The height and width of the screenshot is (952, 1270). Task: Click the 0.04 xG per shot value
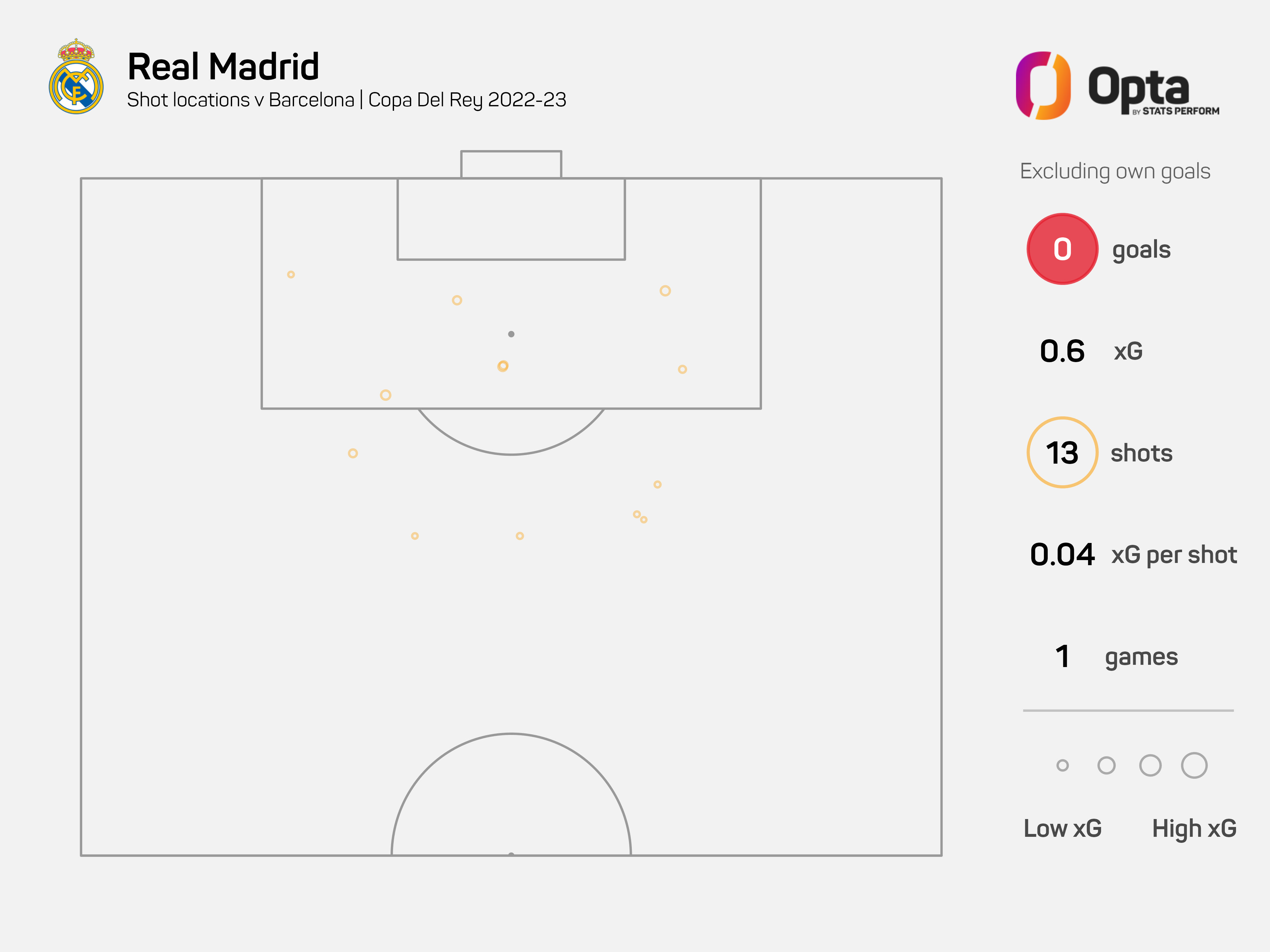coord(1062,555)
